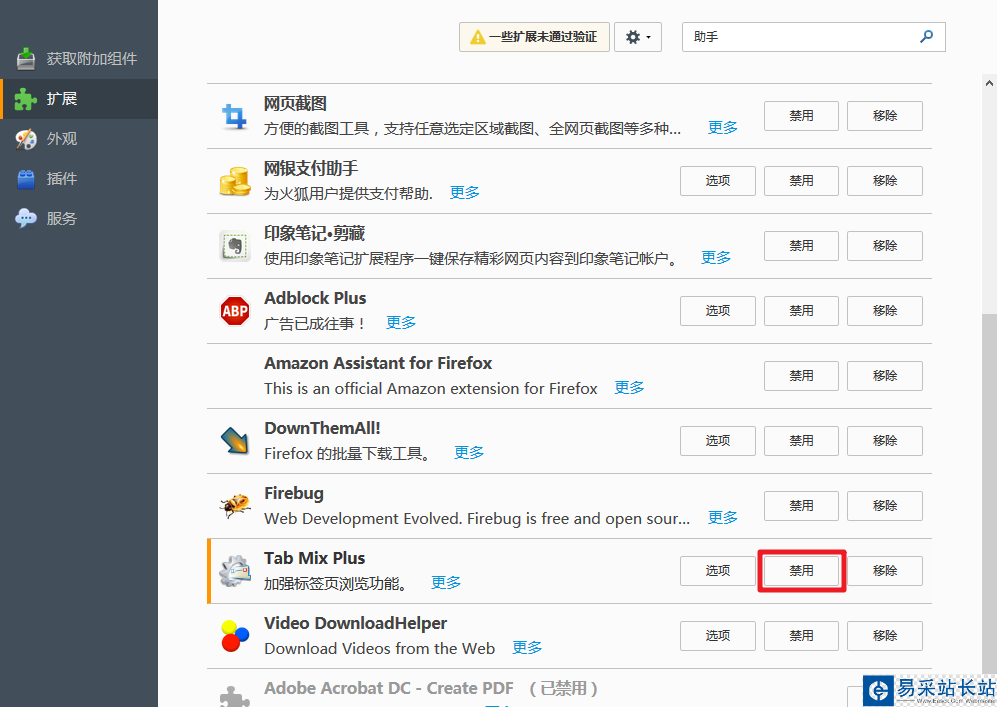This screenshot has width=997, height=707.
Task: Click the Tab Mix Plus gear icon
Action: tap(235, 571)
